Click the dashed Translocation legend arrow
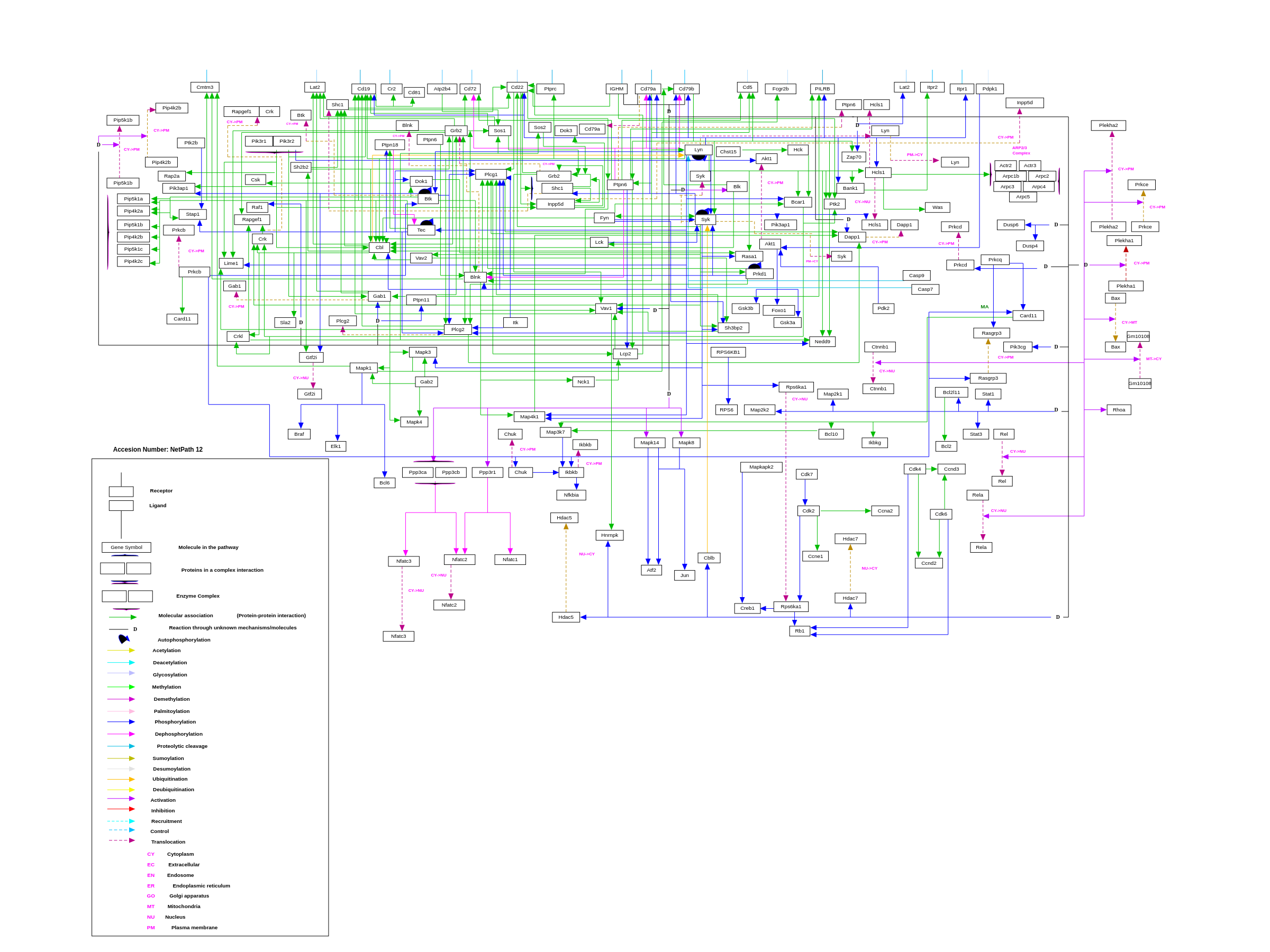This screenshot has height=952, width=1270. click(x=121, y=841)
